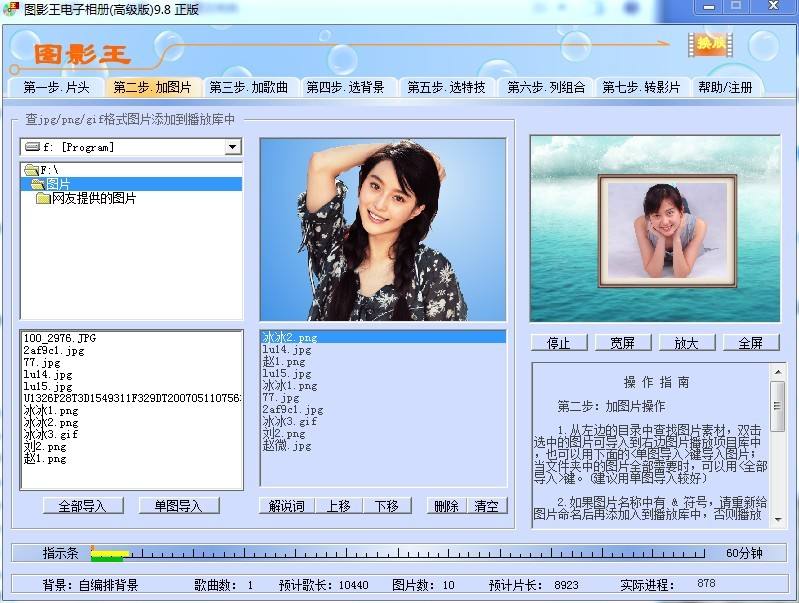Click the selected image preview thumbnail
This screenshot has height=603, width=799.
[383, 229]
